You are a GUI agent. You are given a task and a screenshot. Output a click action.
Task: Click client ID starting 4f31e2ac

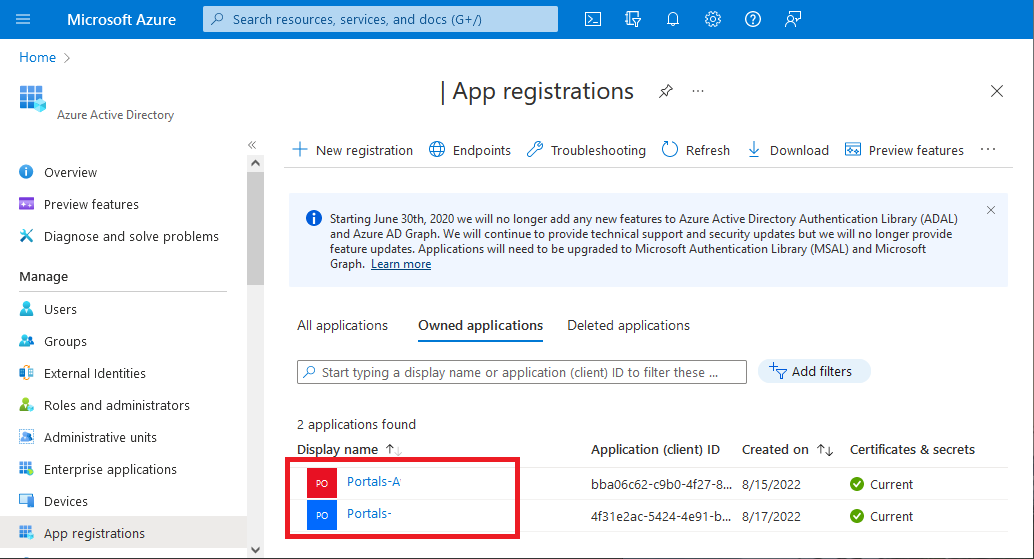tap(661, 517)
